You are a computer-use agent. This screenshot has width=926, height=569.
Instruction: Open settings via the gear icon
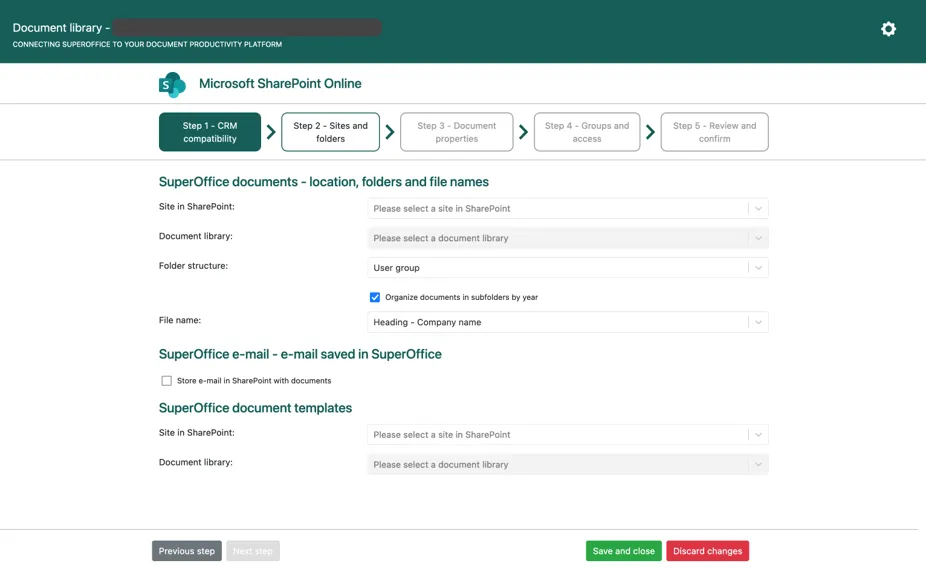[888, 29]
